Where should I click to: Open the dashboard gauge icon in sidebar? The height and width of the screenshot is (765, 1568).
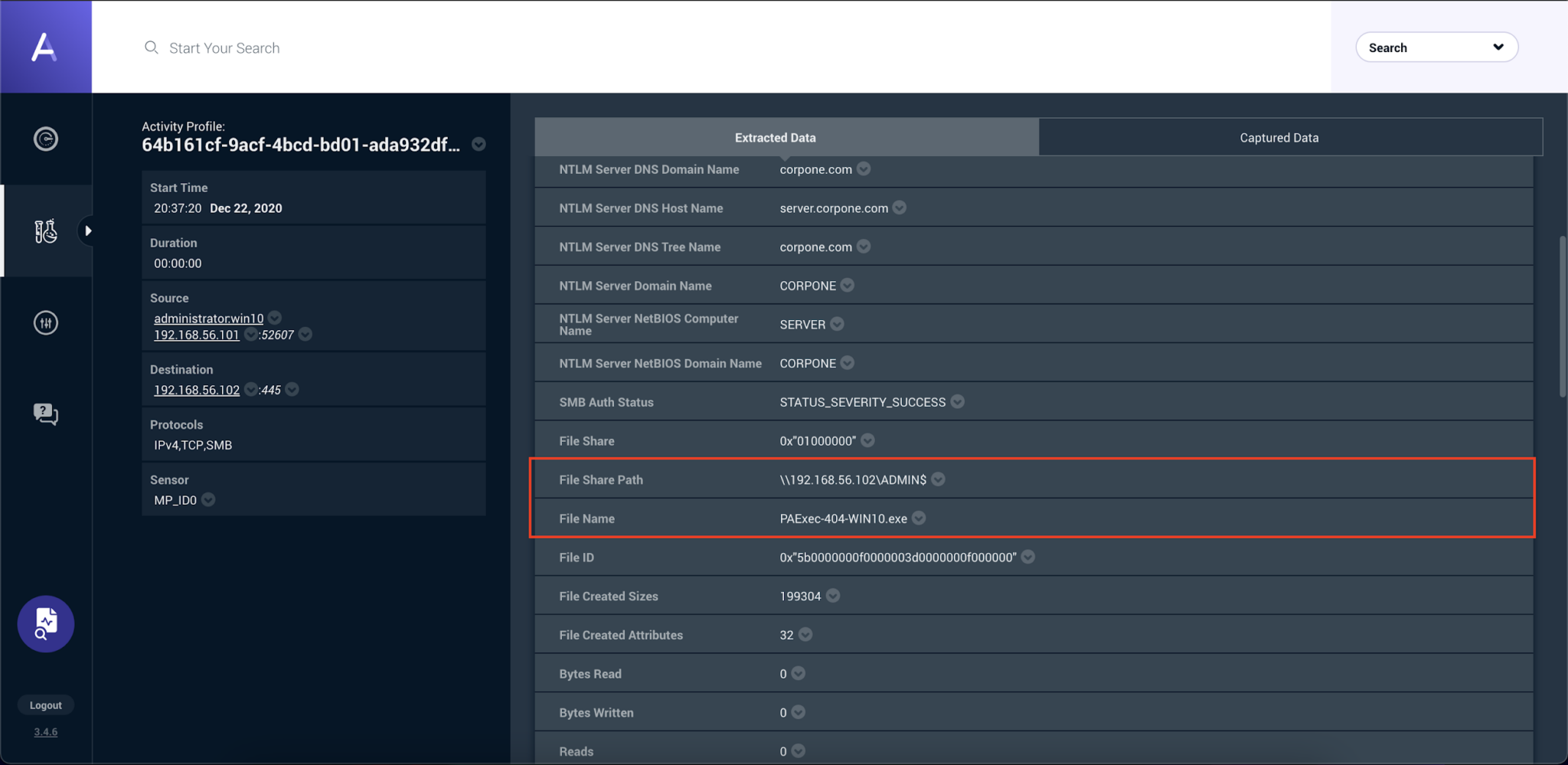46,139
